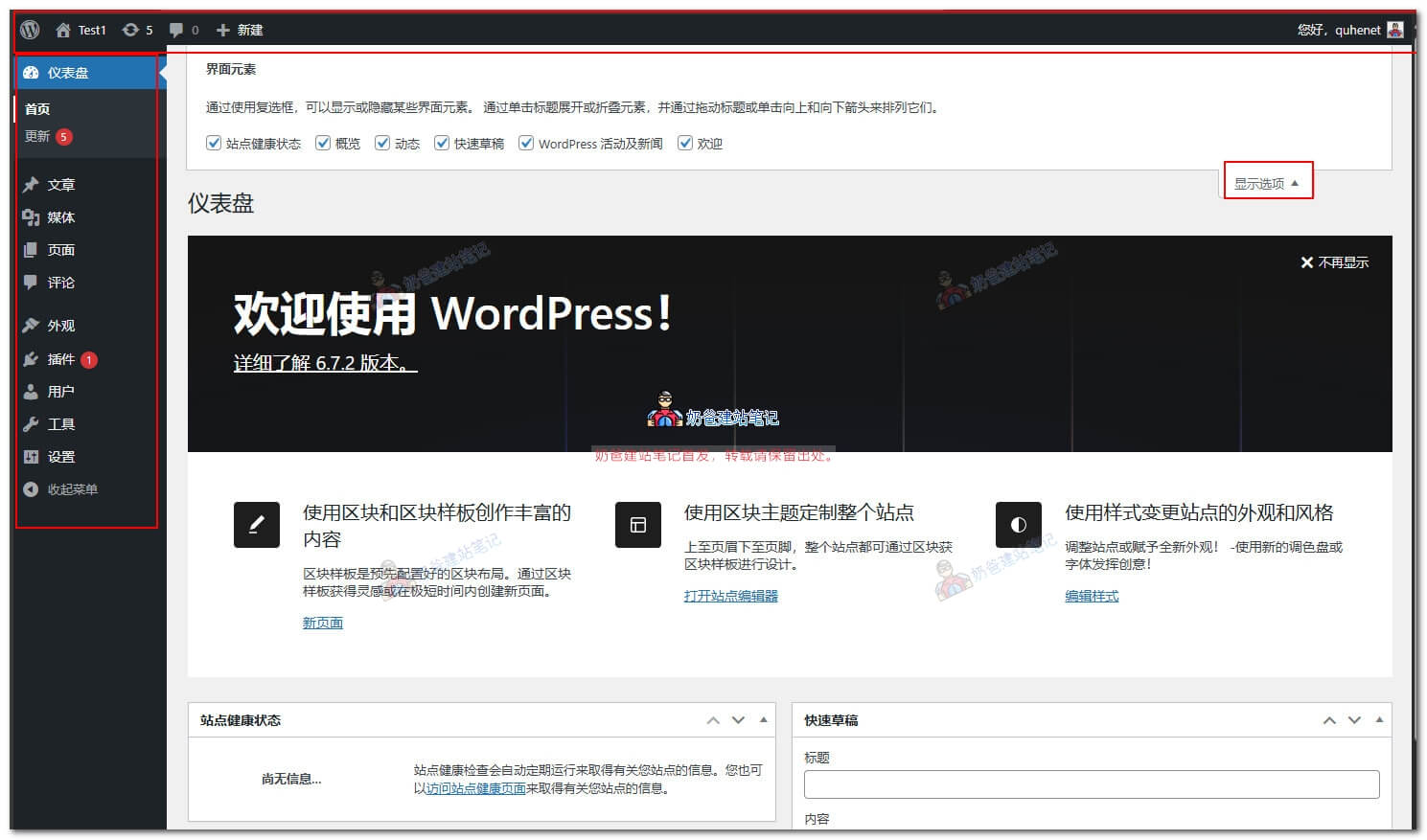This screenshot has width=1427, height=840.
Task: Toggle the 快速草稿 checkbox off
Action: point(442,143)
